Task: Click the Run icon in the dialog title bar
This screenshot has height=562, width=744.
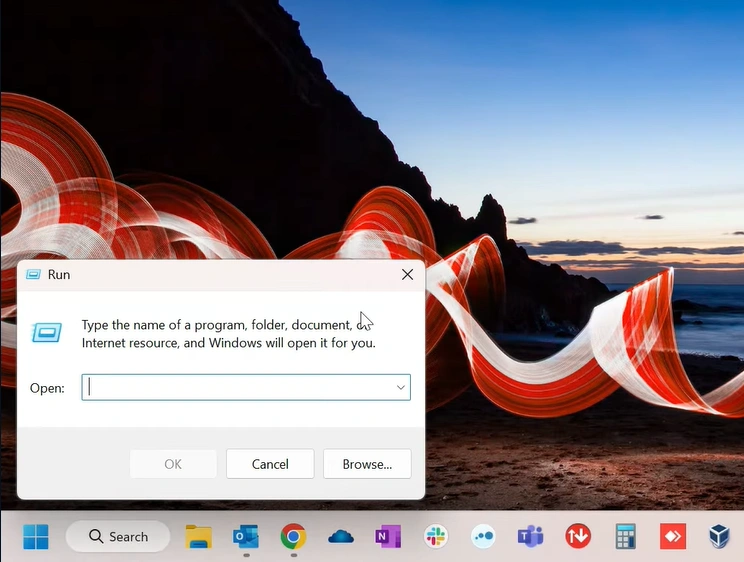Action: (x=33, y=274)
